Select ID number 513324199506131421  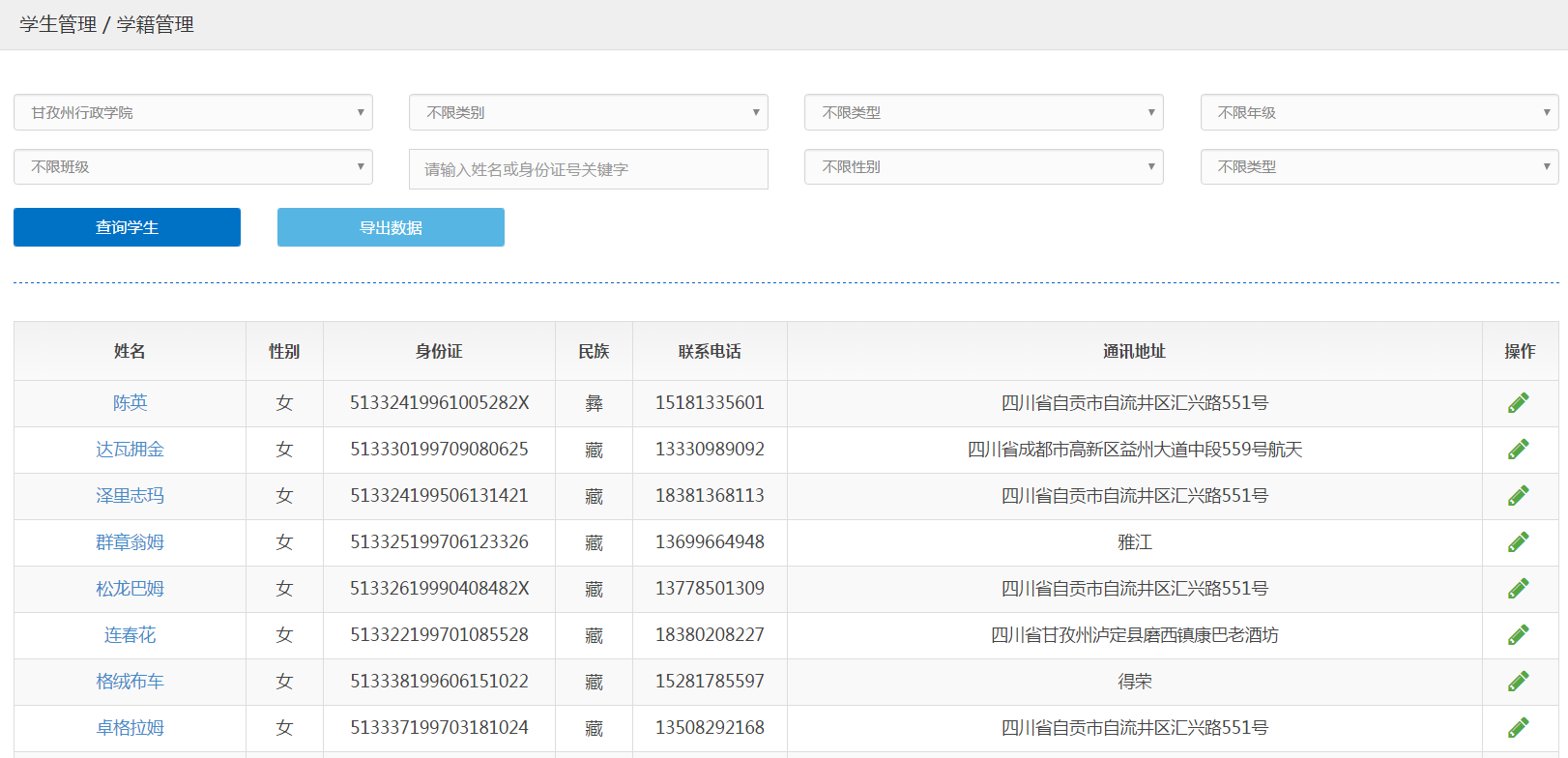(440, 496)
